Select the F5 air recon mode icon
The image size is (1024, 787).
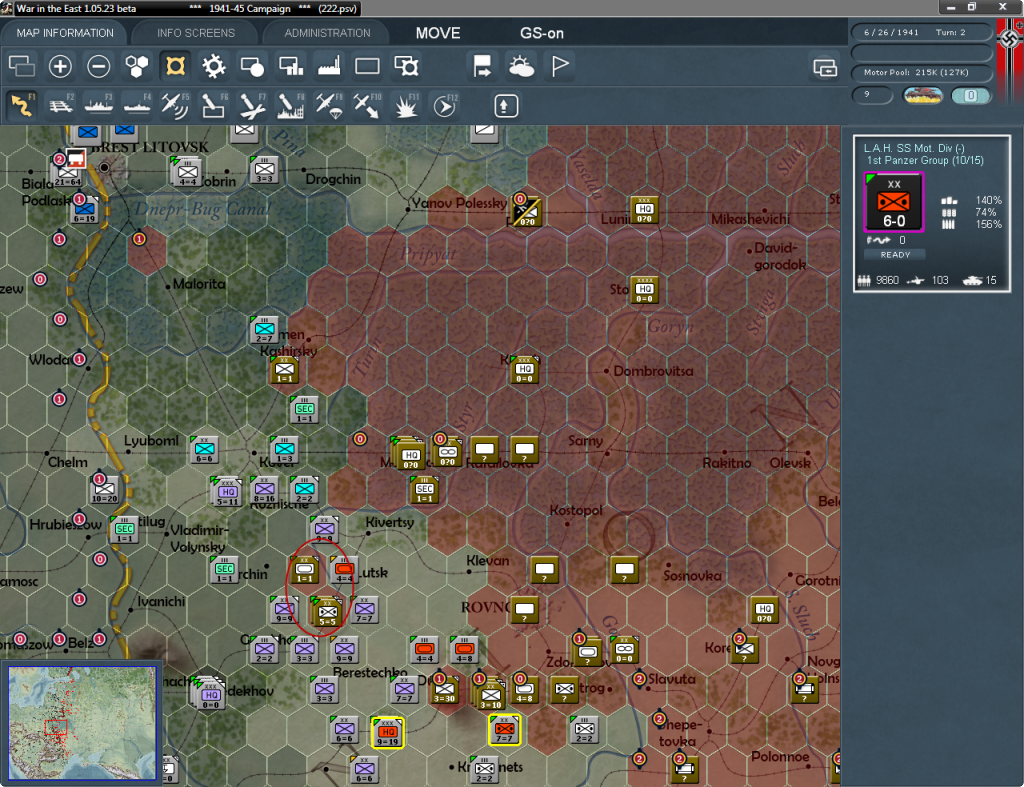(175, 105)
